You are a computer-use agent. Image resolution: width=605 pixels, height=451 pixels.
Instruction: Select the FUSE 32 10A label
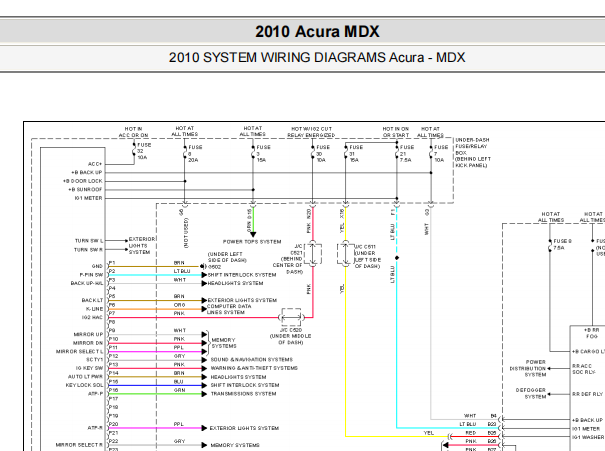144,151
